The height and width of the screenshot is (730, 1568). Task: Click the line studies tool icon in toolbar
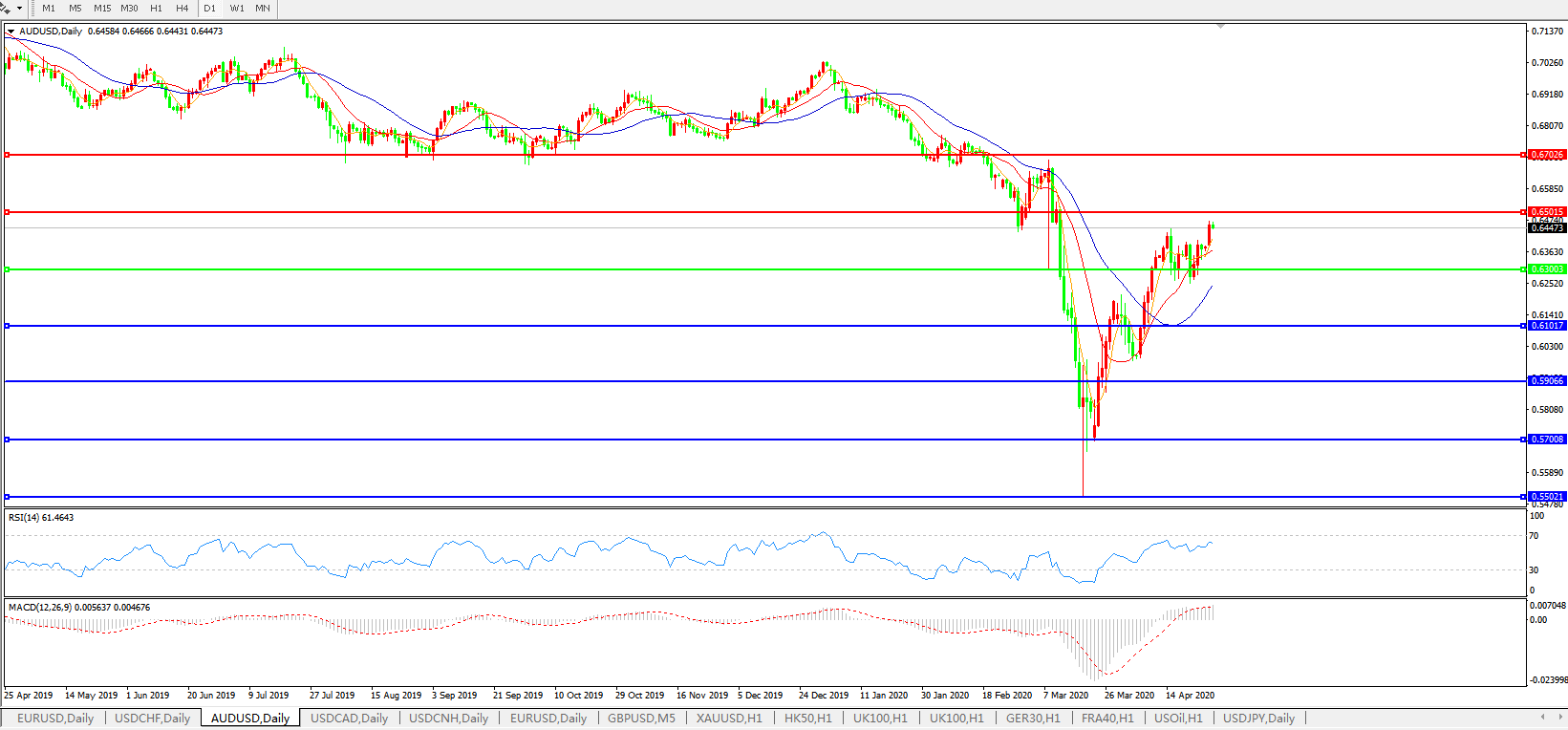click(x=6, y=8)
